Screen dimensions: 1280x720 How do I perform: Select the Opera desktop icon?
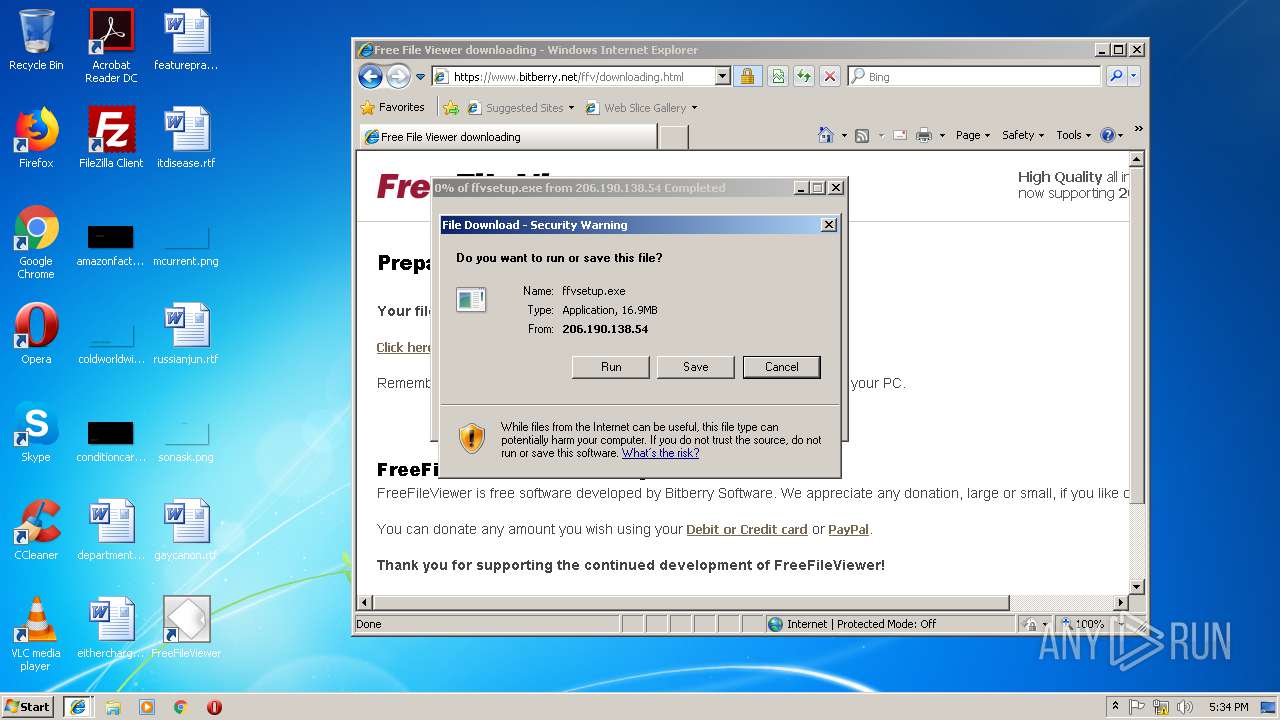click(36, 334)
